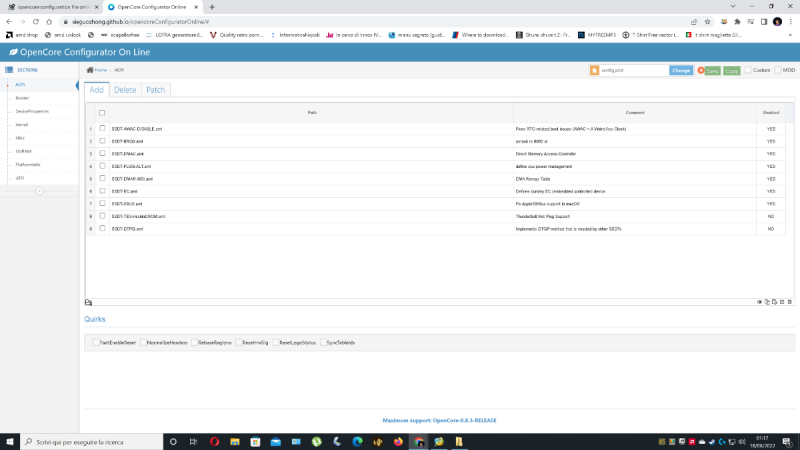
Task: Open the ACPI section in sidebar
Action: [20, 85]
